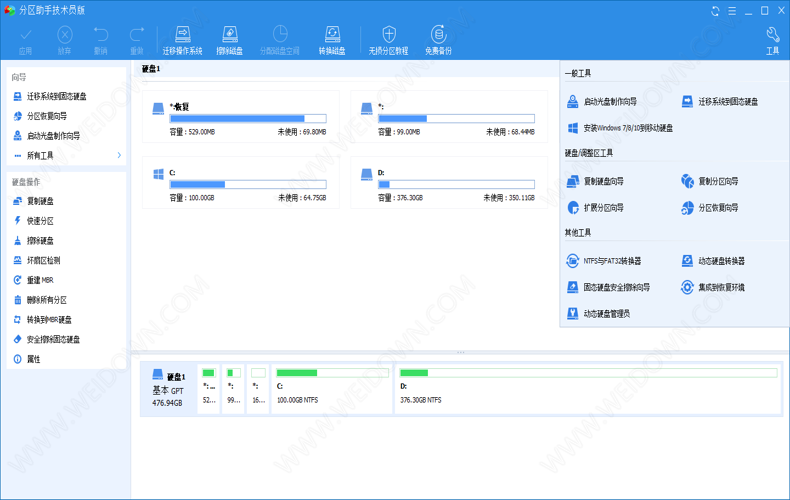The width and height of the screenshot is (790, 500).
Task: Open 迁移系统到固态硬盘 in the 一般工具 panel
Action: [x=719, y=101]
